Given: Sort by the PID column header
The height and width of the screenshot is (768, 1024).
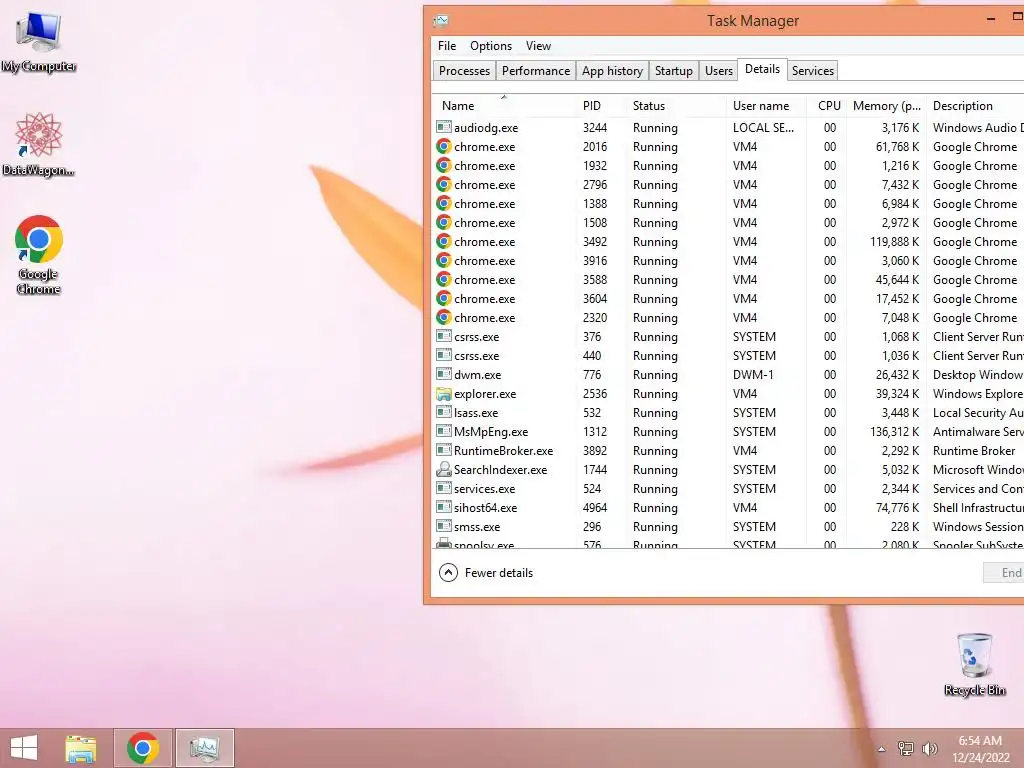Looking at the screenshot, I should pos(601,106).
